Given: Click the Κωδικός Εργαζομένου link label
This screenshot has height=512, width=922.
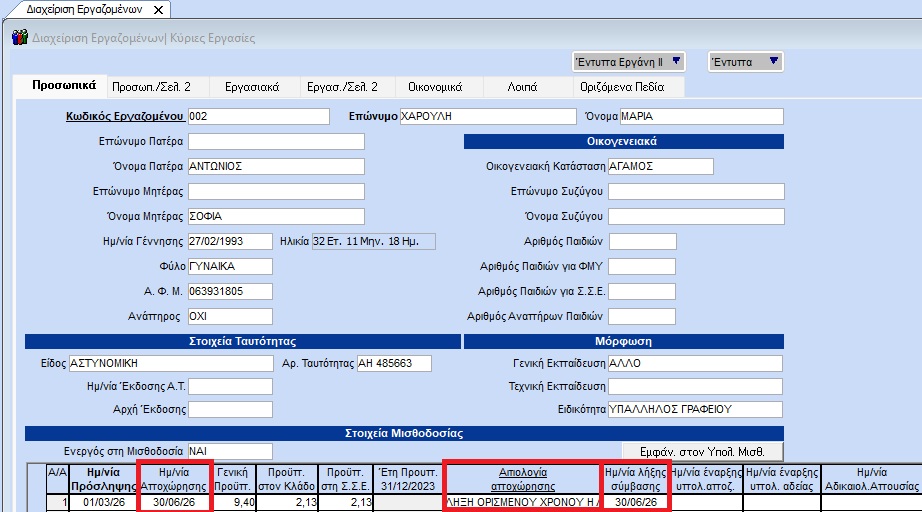Looking at the screenshot, I should pyautogui.click(x=124, y=116).
